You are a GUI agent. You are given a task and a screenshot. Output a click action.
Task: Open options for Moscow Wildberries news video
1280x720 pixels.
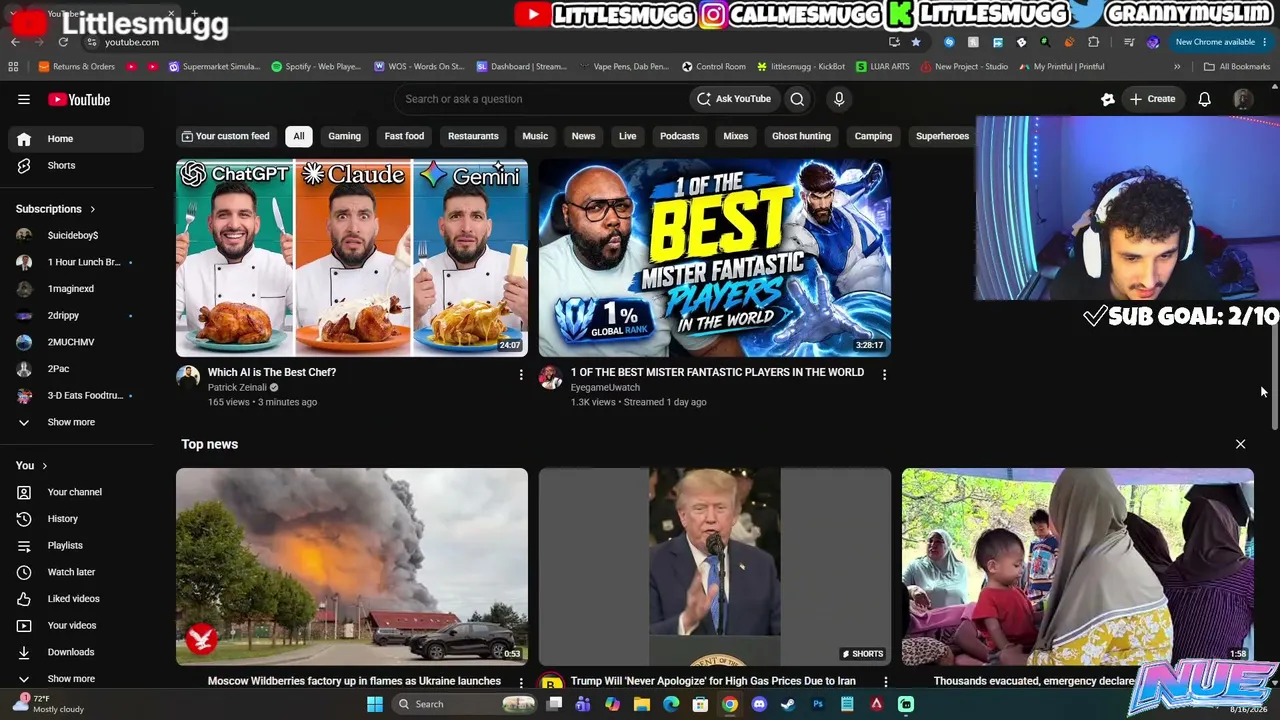point(520,682)
